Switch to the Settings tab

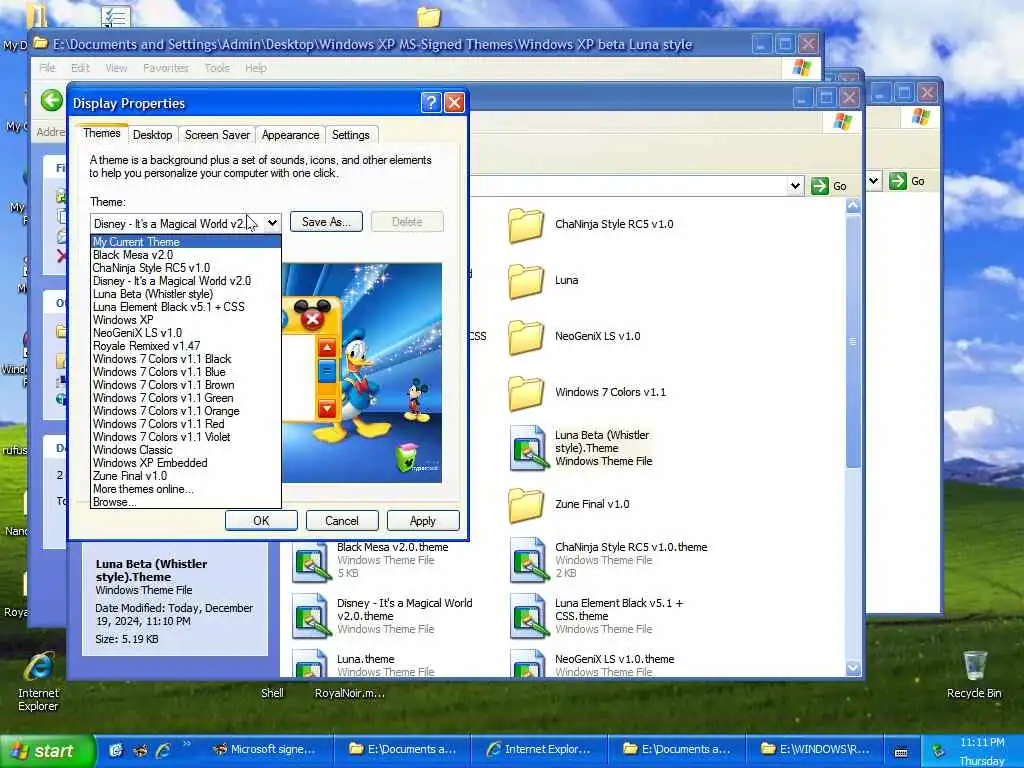351,135
